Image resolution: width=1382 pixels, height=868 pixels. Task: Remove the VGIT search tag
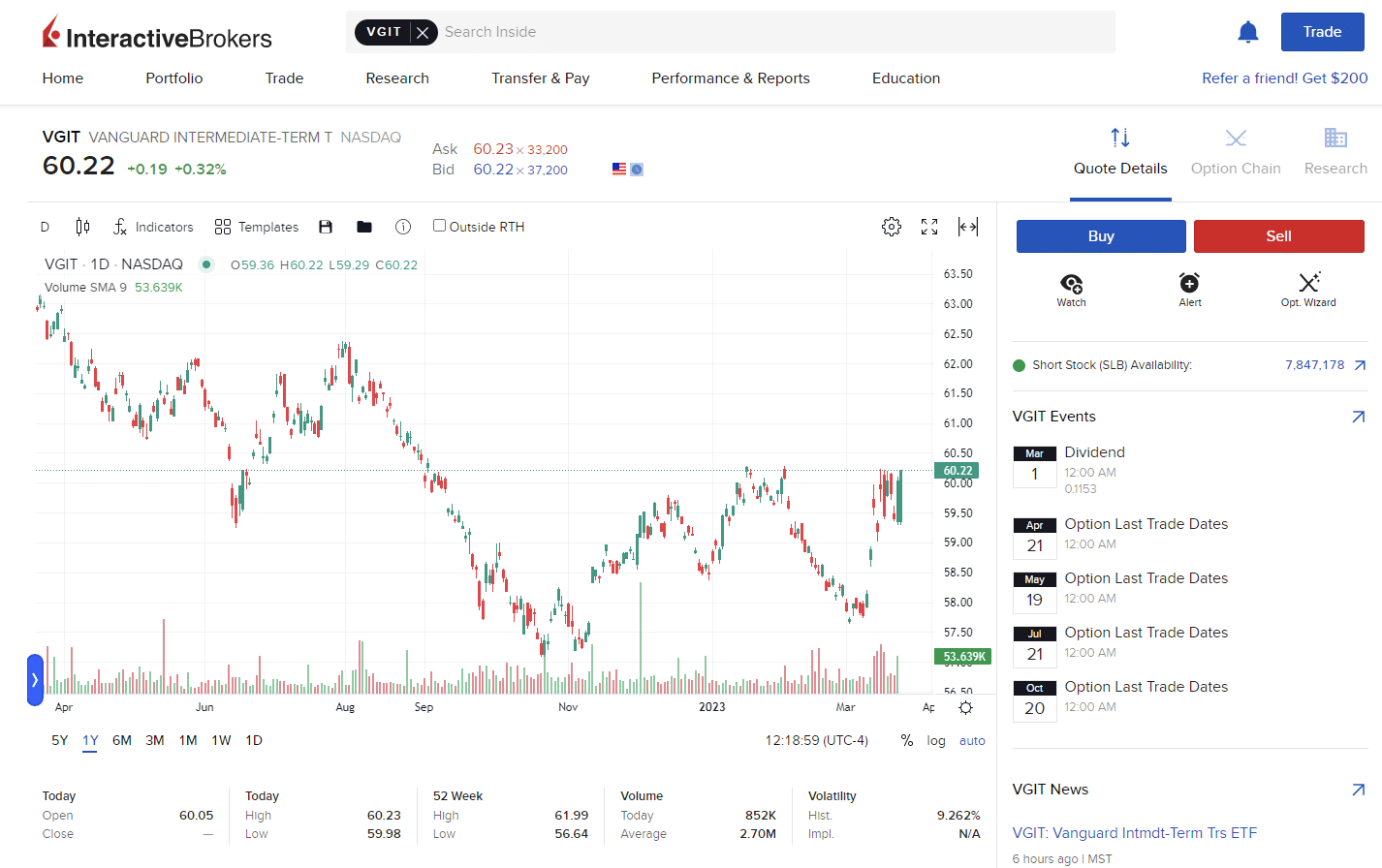point(423,32)
